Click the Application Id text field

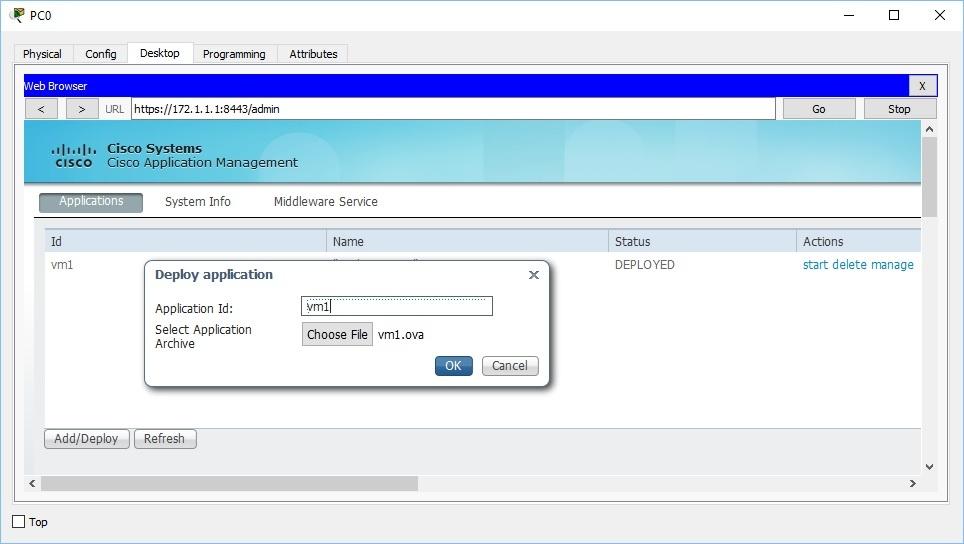[397, 306]
